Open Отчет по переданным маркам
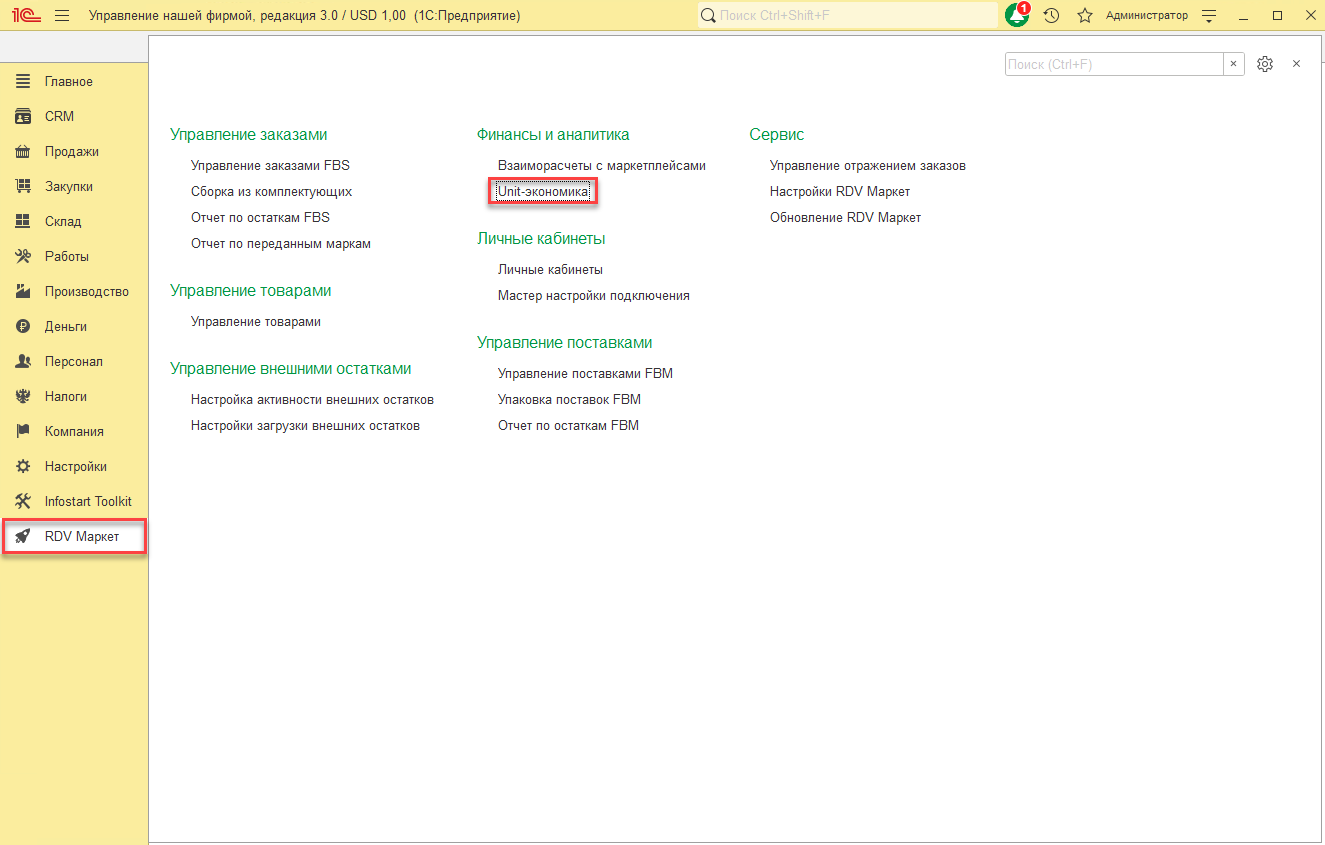This screenshot has width=1325, height=845. click(x=281, y=243)
